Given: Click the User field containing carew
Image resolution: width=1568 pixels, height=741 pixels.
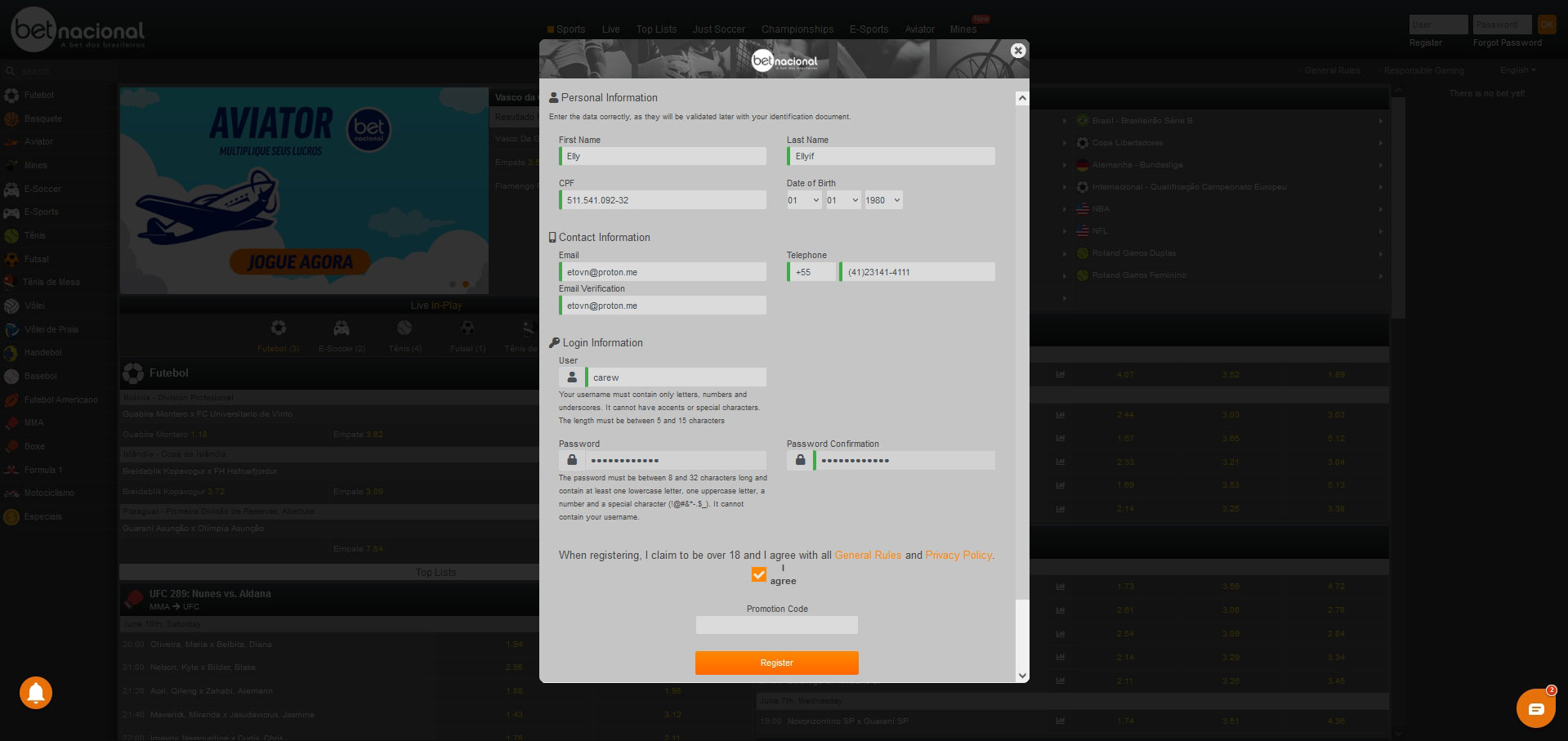Looking at the screenshot, I should coord(676,377).
